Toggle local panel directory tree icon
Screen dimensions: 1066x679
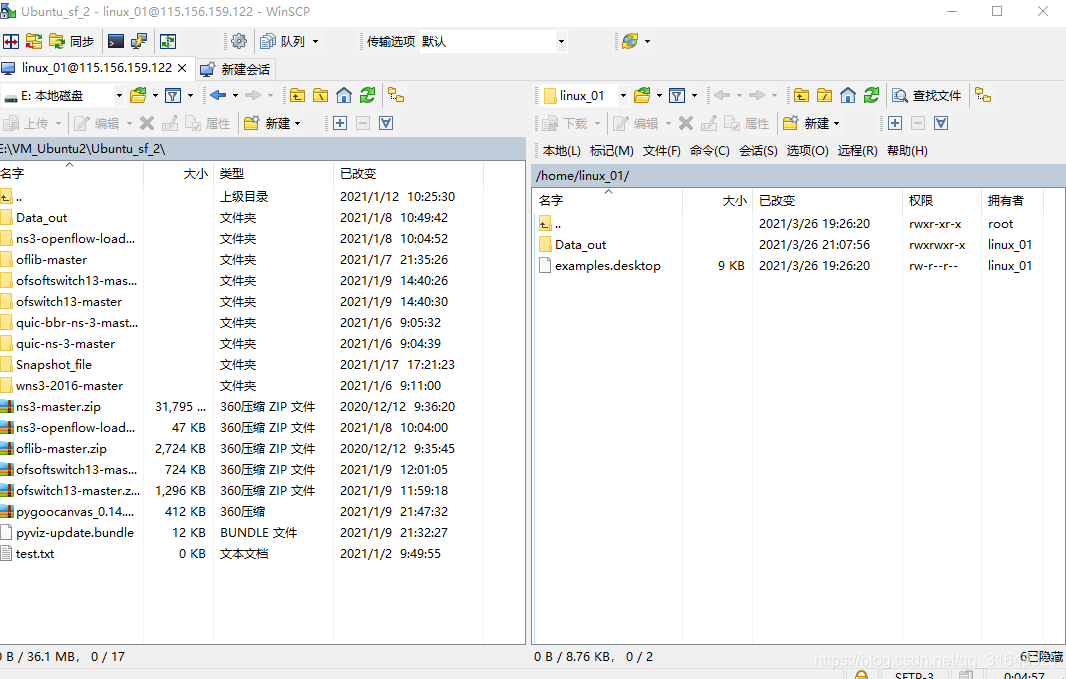coord(396,96)
